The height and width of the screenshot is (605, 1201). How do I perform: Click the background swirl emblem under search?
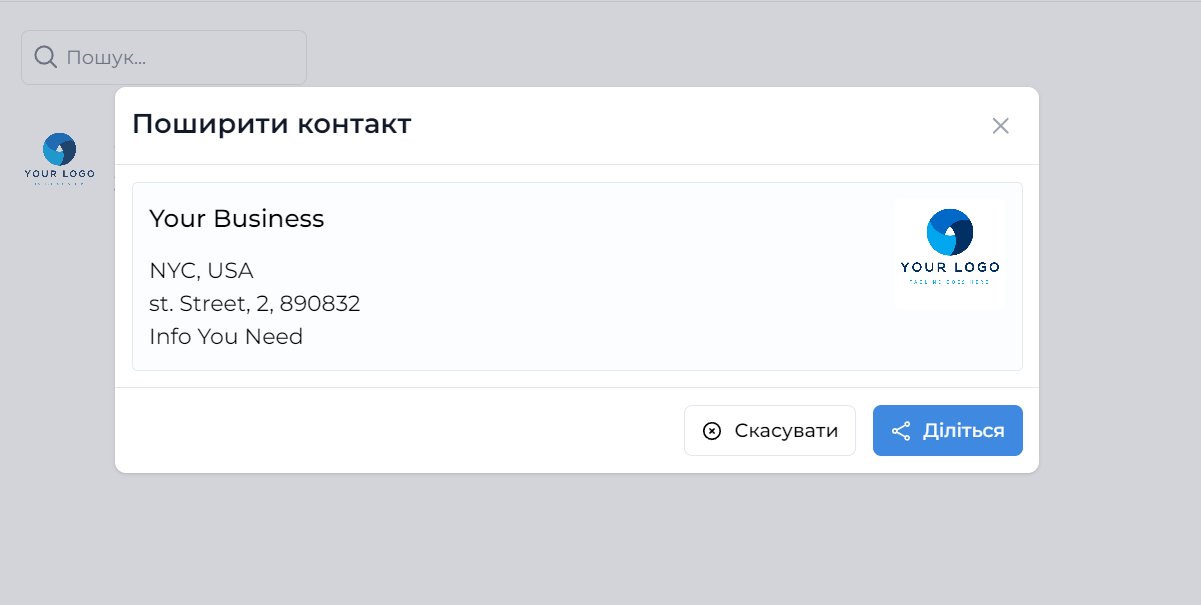point(59,150)
